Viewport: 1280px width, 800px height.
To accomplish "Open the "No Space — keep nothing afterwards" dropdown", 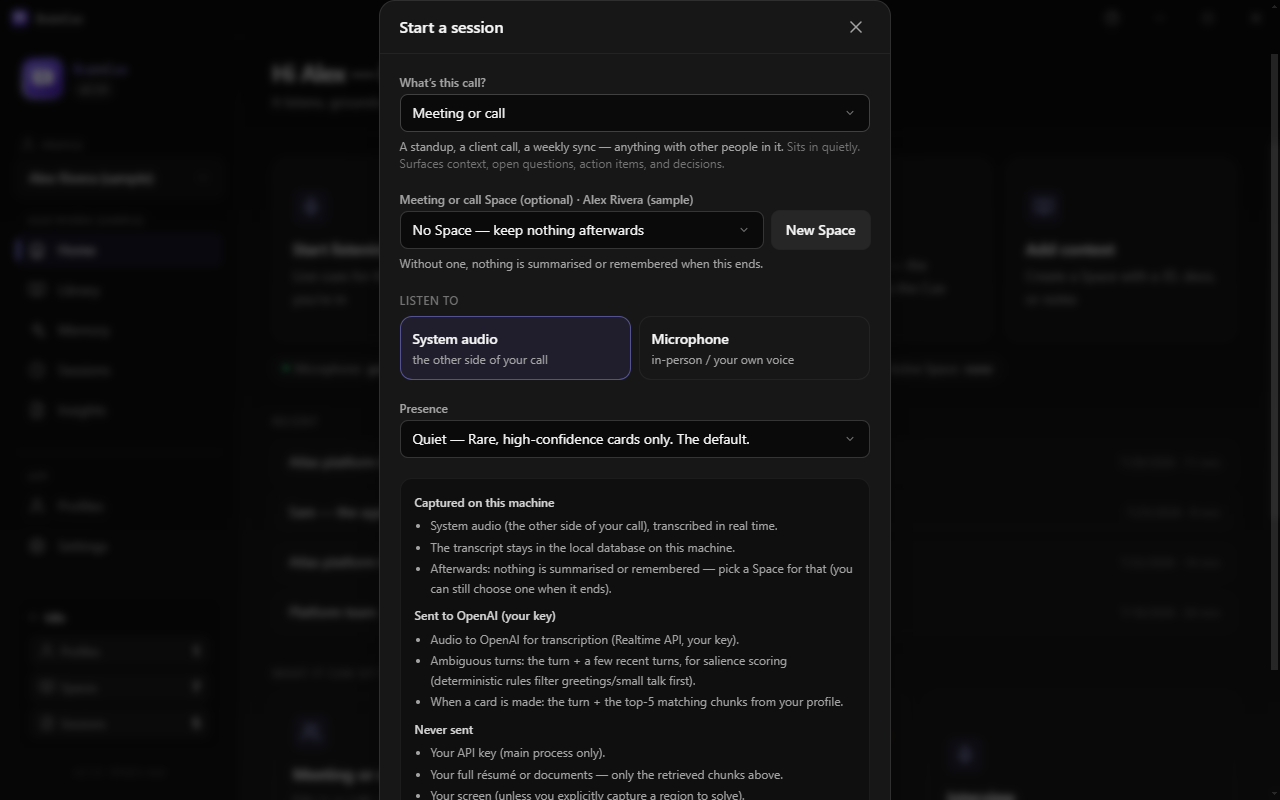I will point(581,230).
